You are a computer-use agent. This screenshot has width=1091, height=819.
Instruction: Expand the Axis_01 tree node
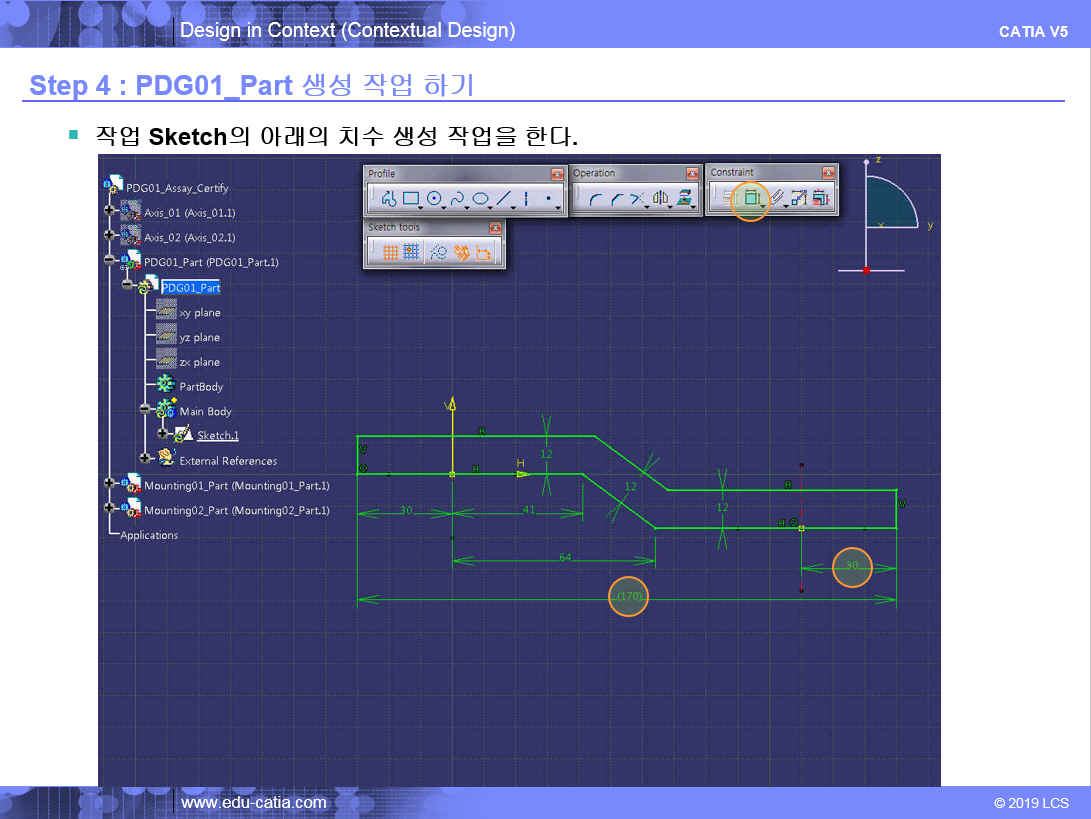coord(109,210)
